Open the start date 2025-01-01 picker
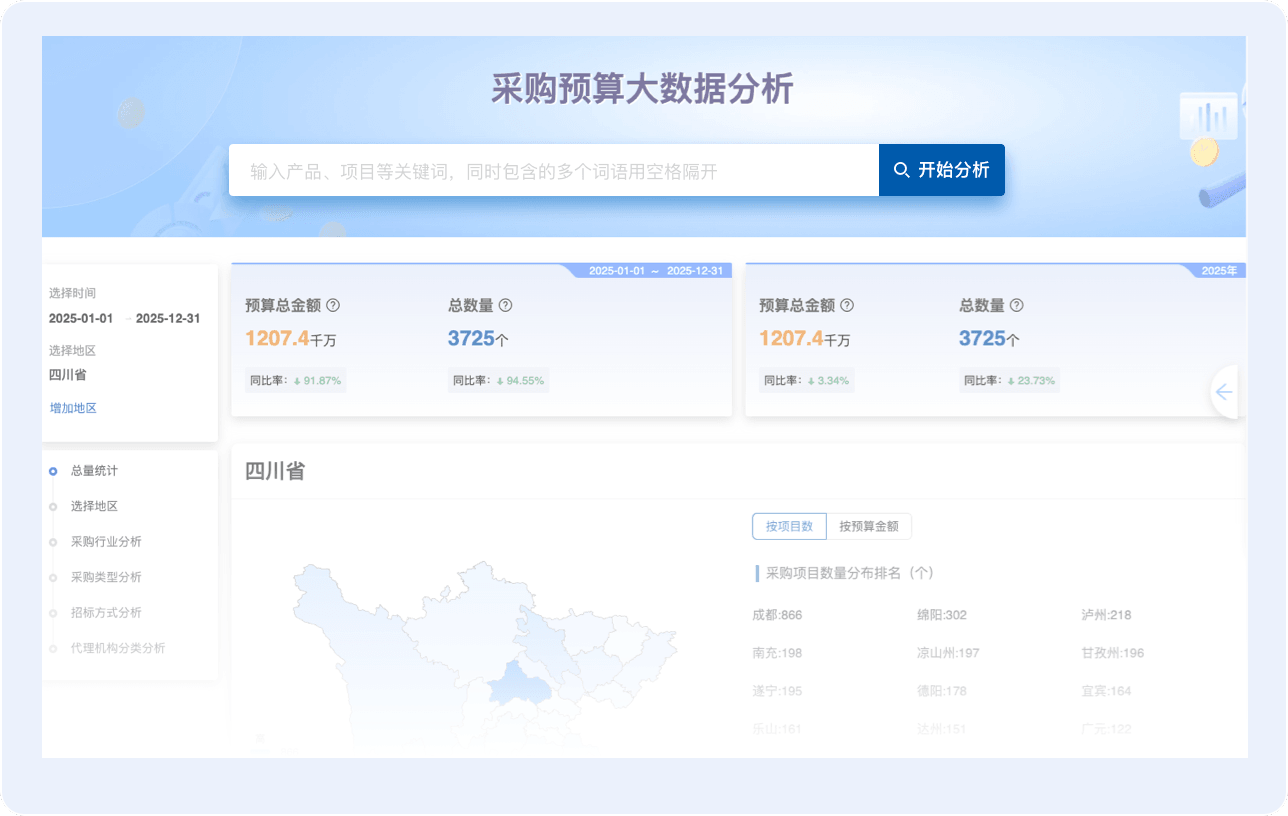 tap(81, 319)
